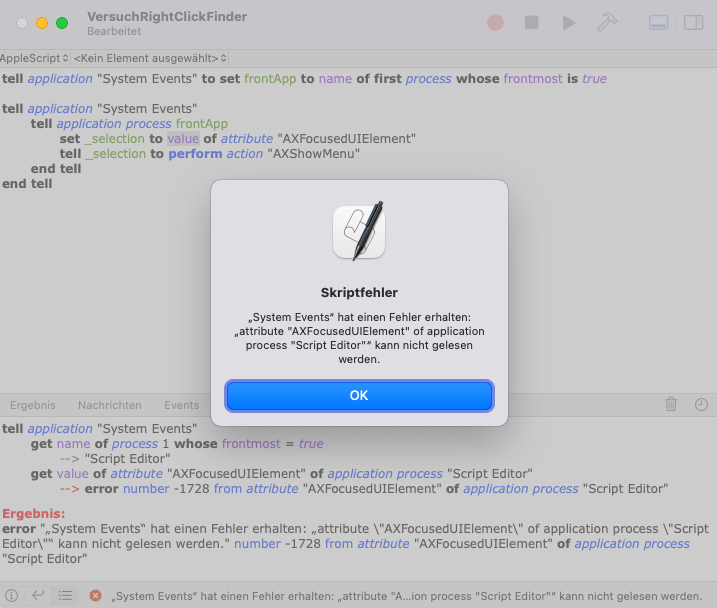
Task: Click the final 'end tell' line
Action: tap(27, 184)
